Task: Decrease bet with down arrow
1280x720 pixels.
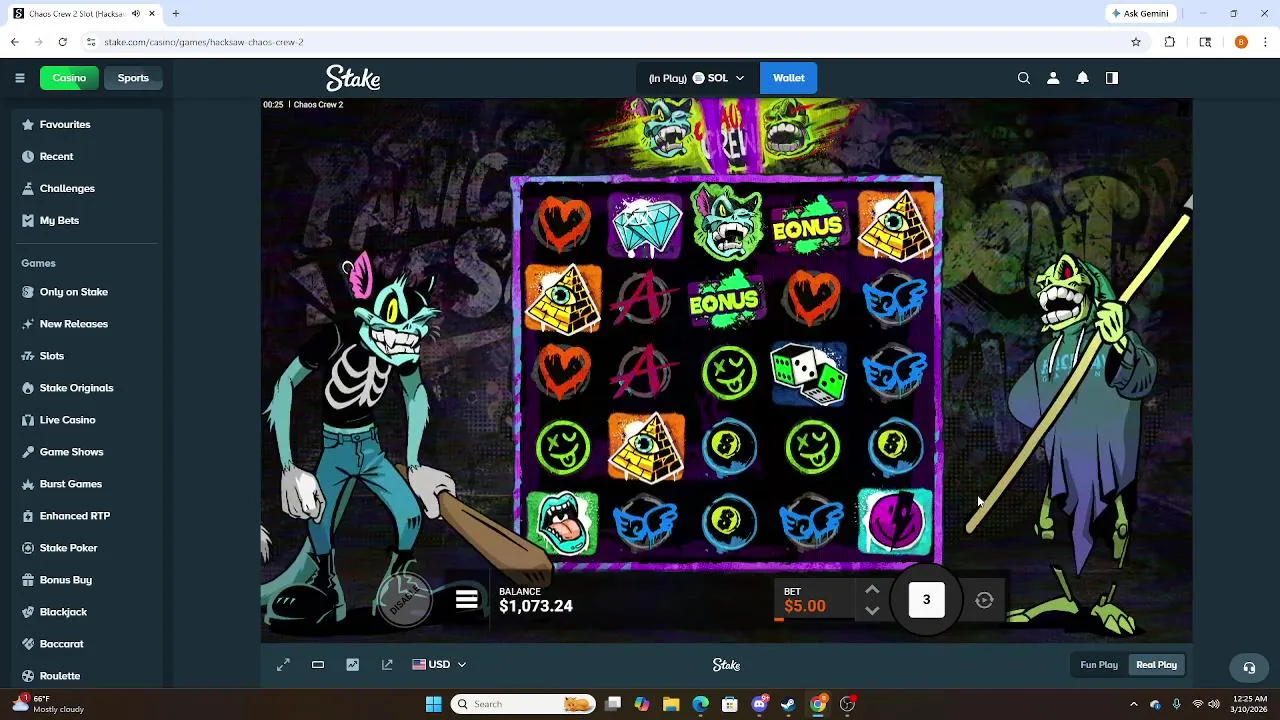Action: [x=872, y=610]
